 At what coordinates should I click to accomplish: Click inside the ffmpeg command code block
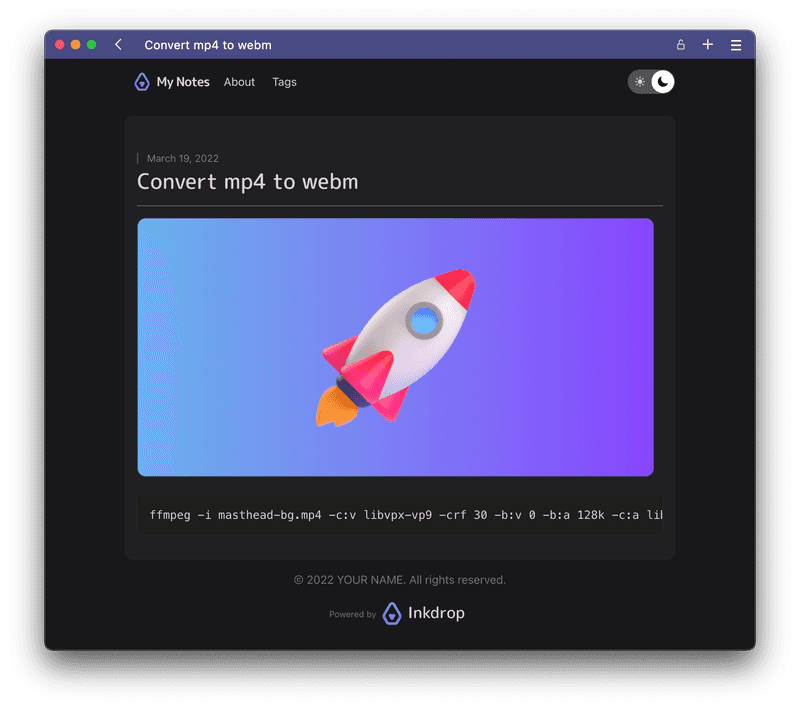pos(400,515)
